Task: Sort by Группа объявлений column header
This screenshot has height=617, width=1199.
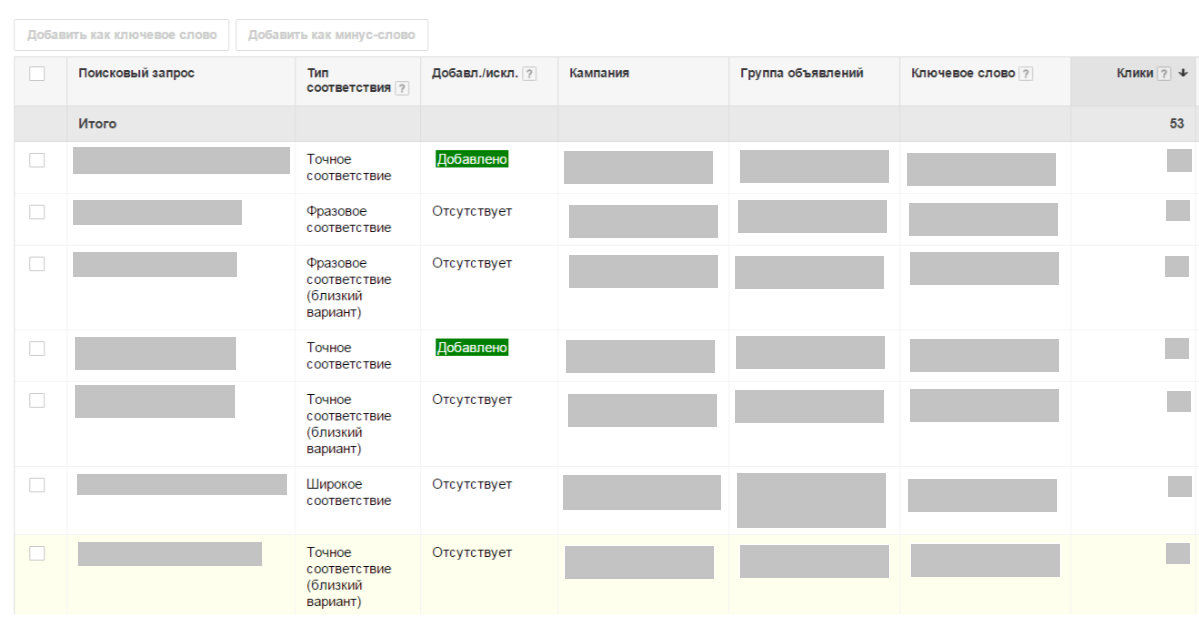Action: pos(802,74)
